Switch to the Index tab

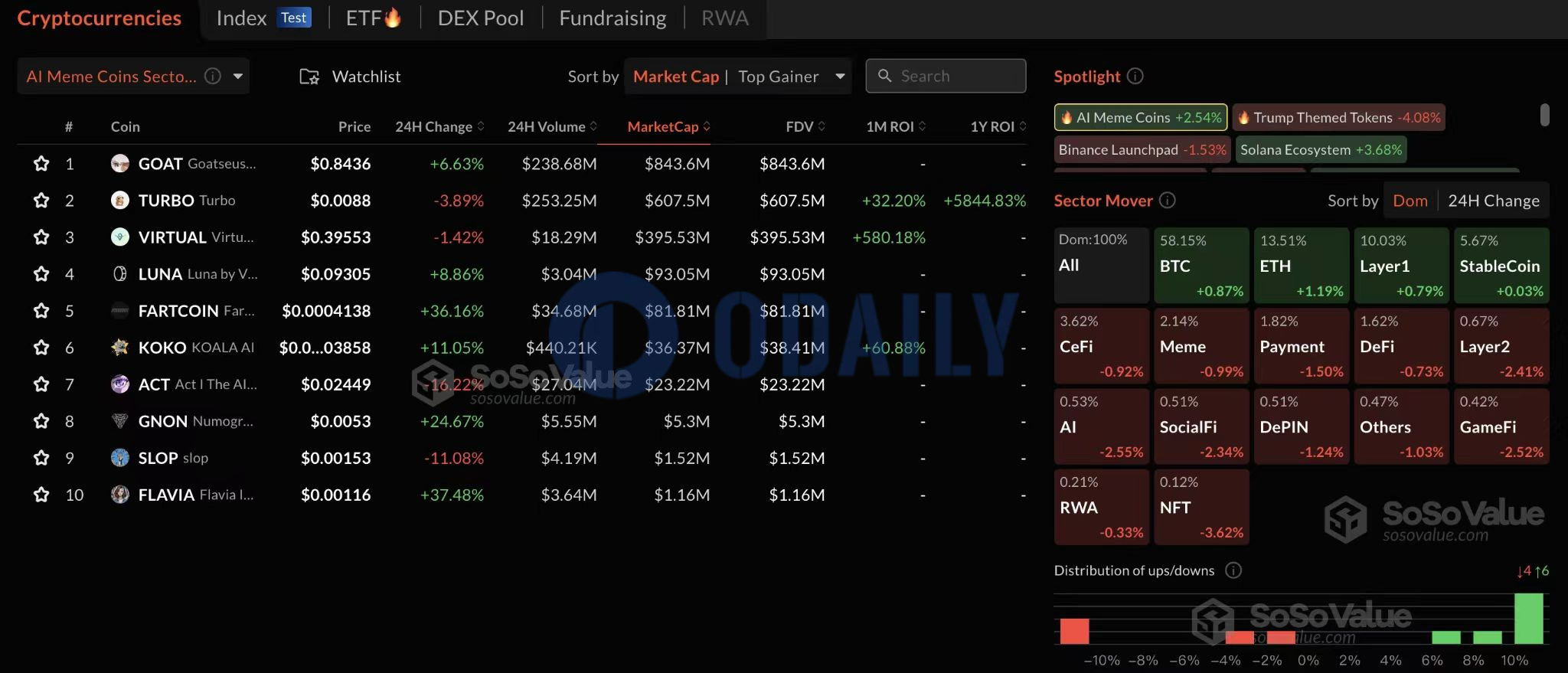[263, 18]
